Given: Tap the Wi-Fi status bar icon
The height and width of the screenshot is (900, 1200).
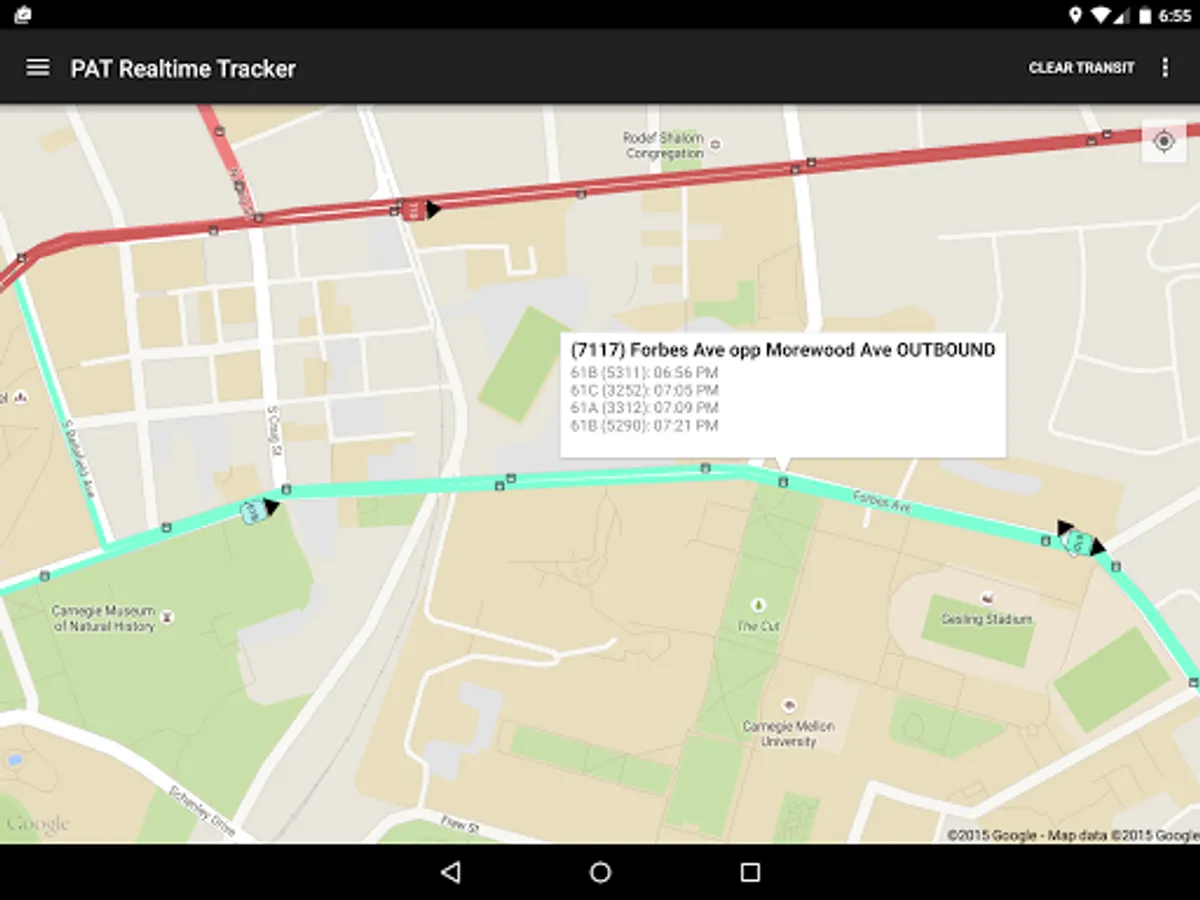Looking at the screenshot, I should tap(1101, 15).
